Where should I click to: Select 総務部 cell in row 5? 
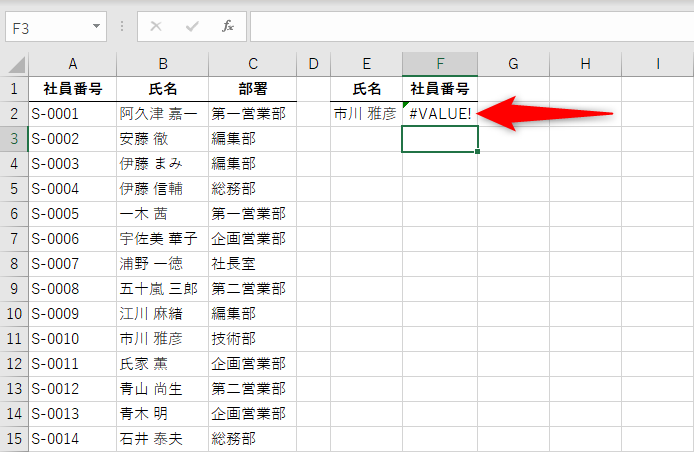click(252, 189)
